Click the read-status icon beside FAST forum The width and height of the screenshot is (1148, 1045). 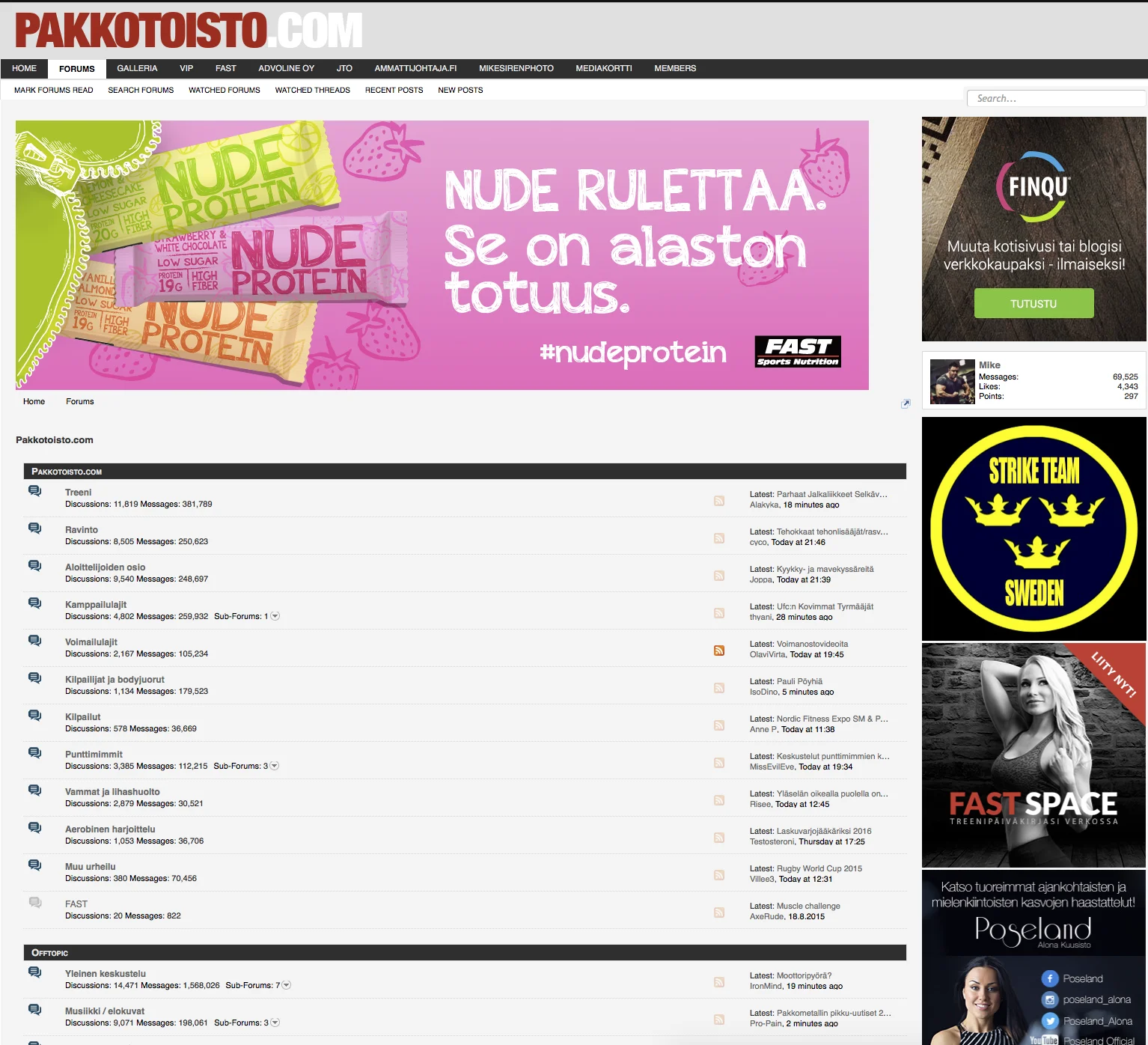pyautogui.click(x=34, y=903)
